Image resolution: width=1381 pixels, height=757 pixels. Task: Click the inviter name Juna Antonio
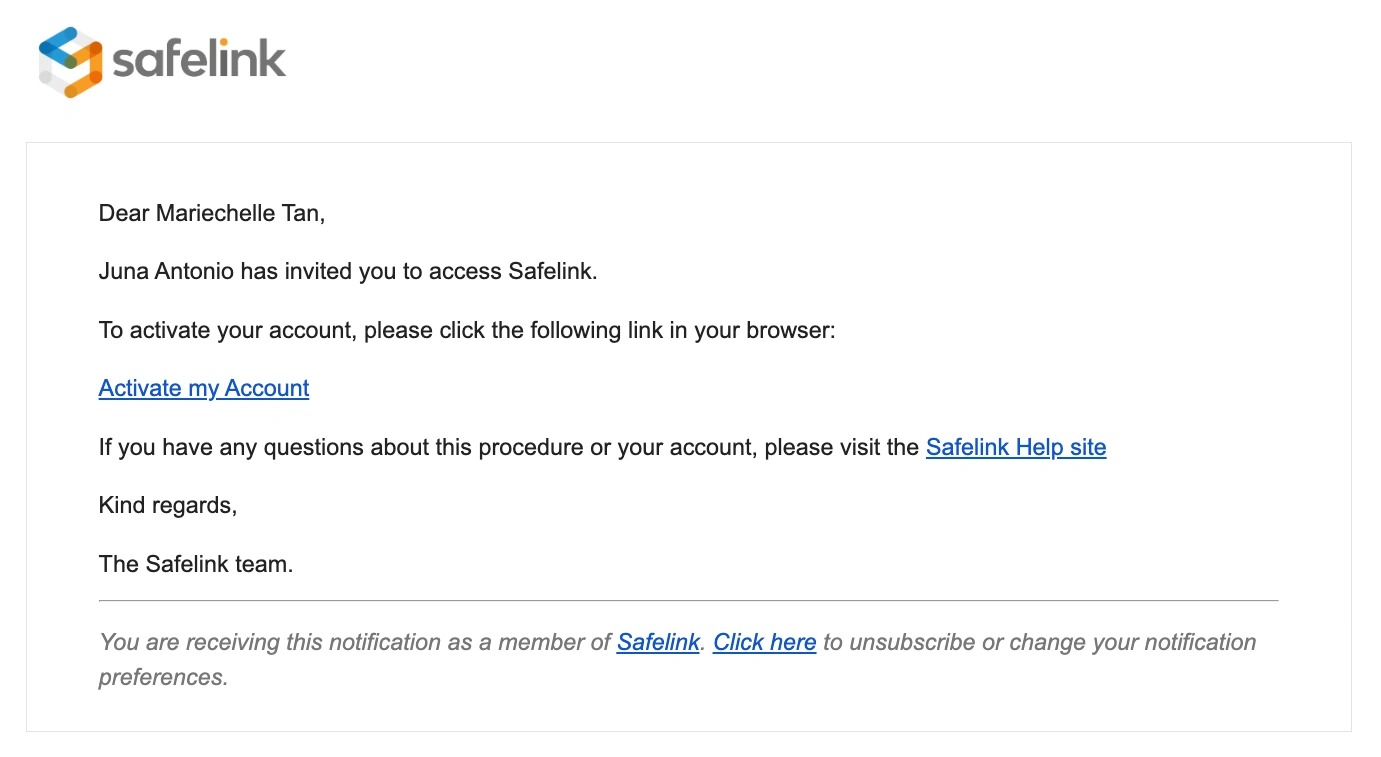[166, 271]
